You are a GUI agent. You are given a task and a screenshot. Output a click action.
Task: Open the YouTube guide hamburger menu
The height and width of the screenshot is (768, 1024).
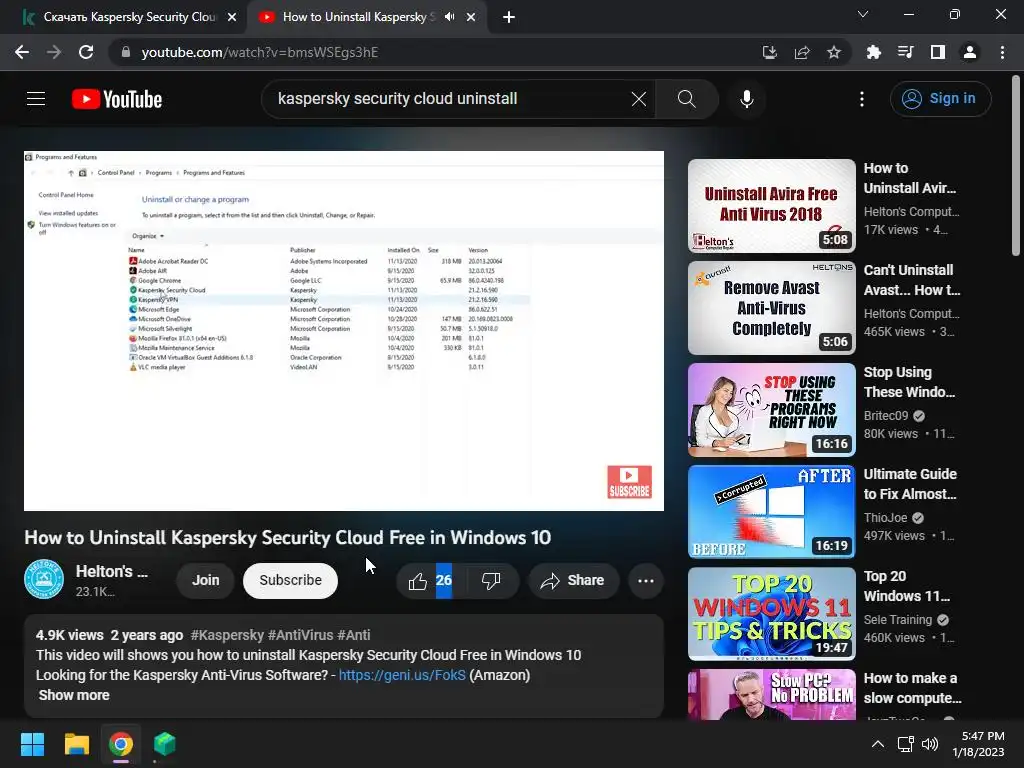(x=36, y=99)
